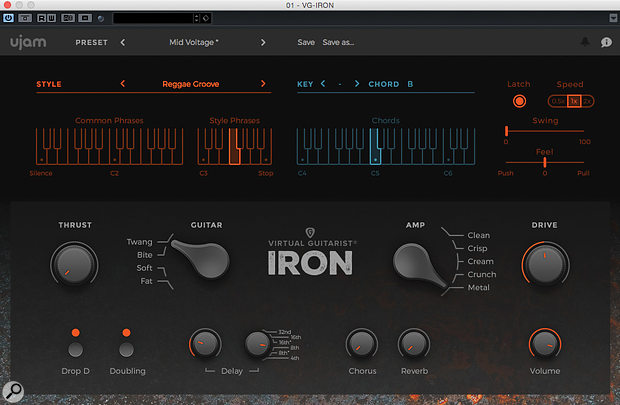620x405 pixels.
Task: Click the small round knob in host toolbar
Action: click(101, 18)
